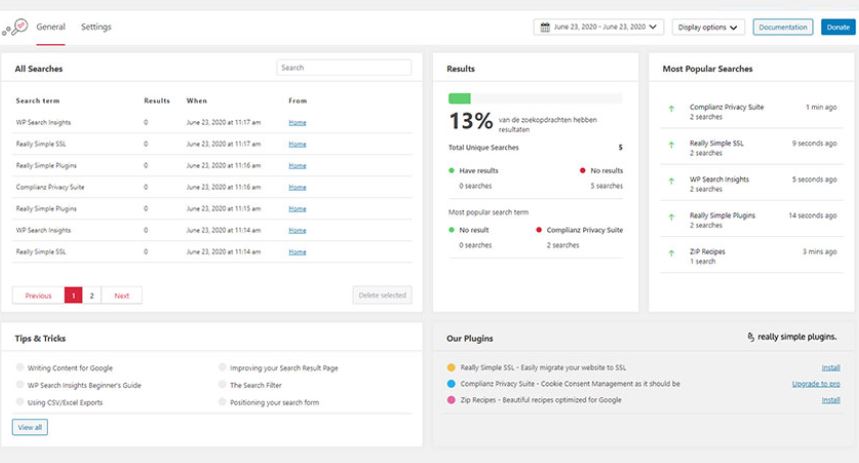Open the Documentation button
The image size is (859, 463).
(783, 27)
